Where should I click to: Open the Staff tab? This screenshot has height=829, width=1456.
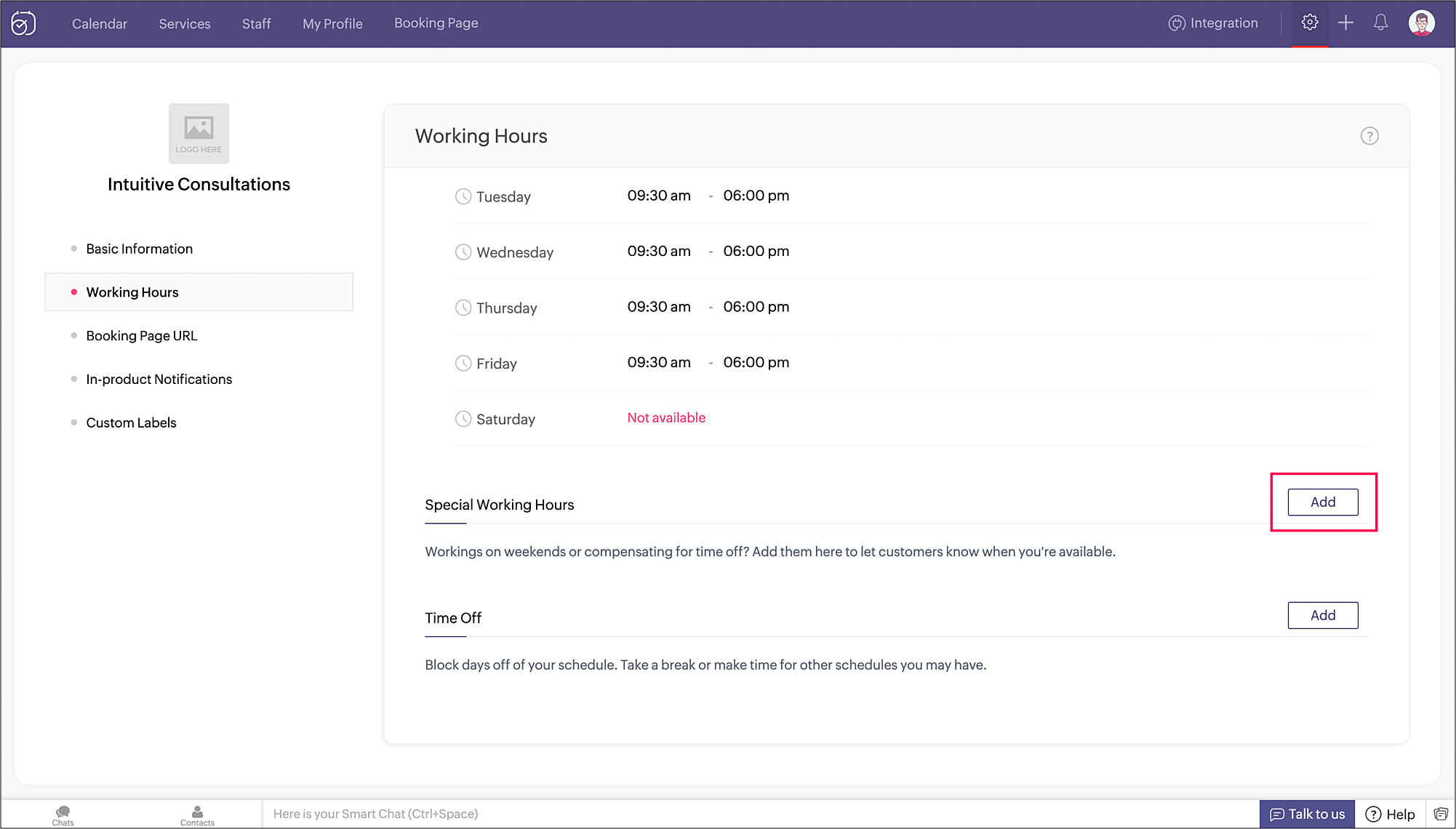[256, 24]
